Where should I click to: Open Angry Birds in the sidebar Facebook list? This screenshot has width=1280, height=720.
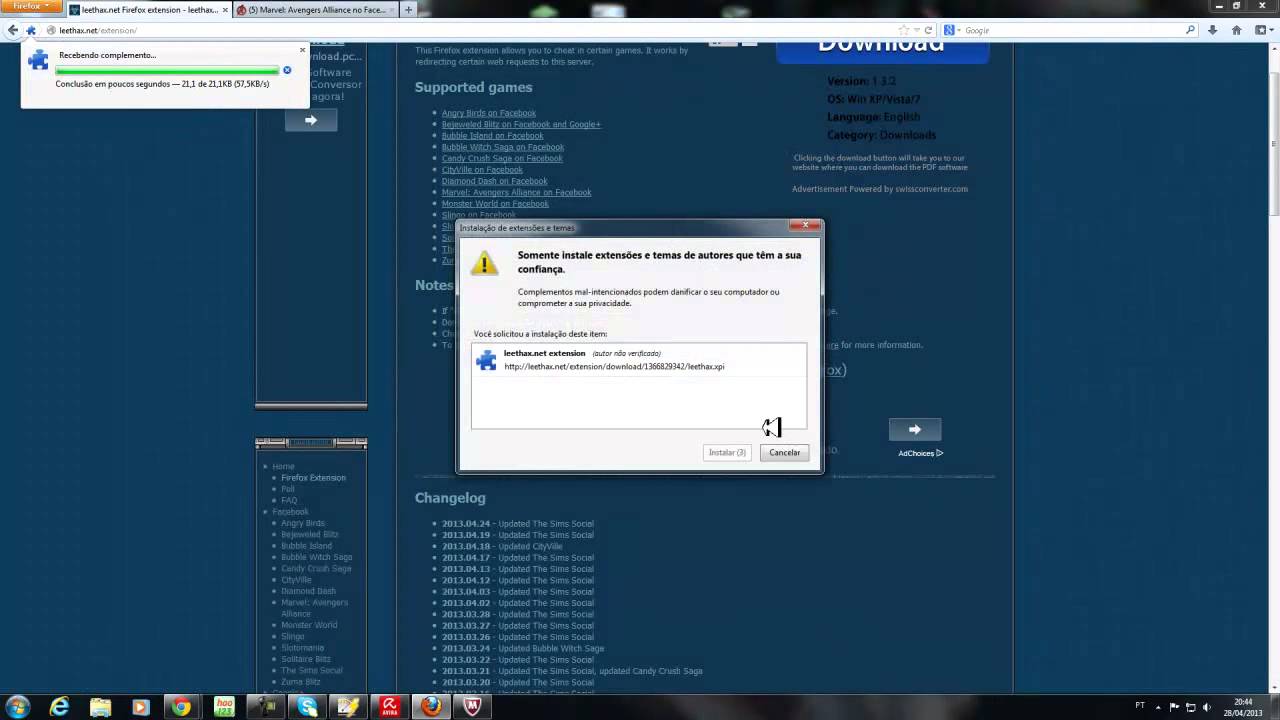303,523
